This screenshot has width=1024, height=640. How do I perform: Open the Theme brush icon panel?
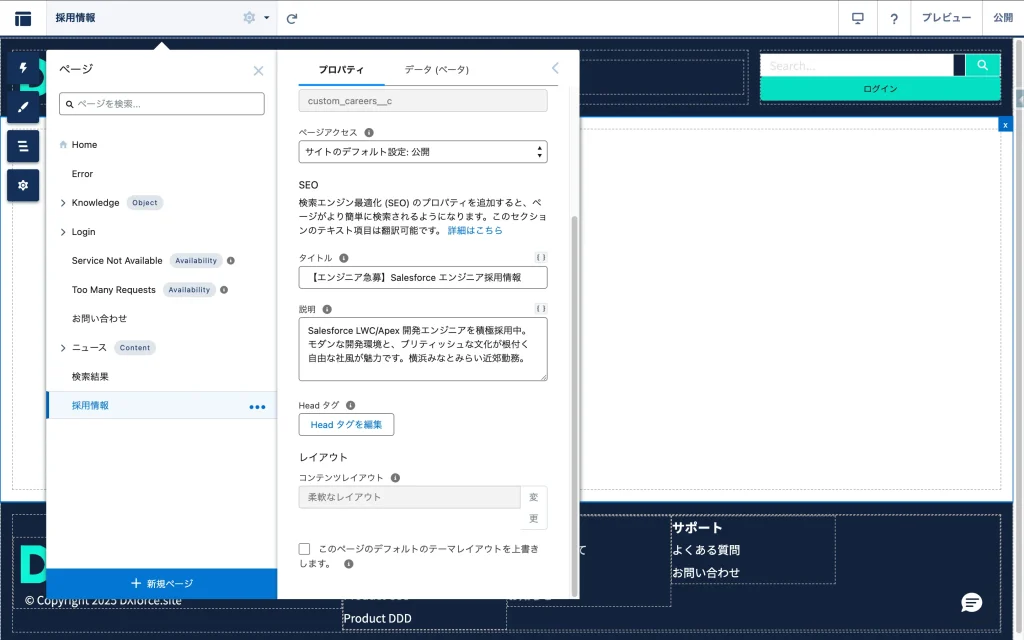coord(23,104)
